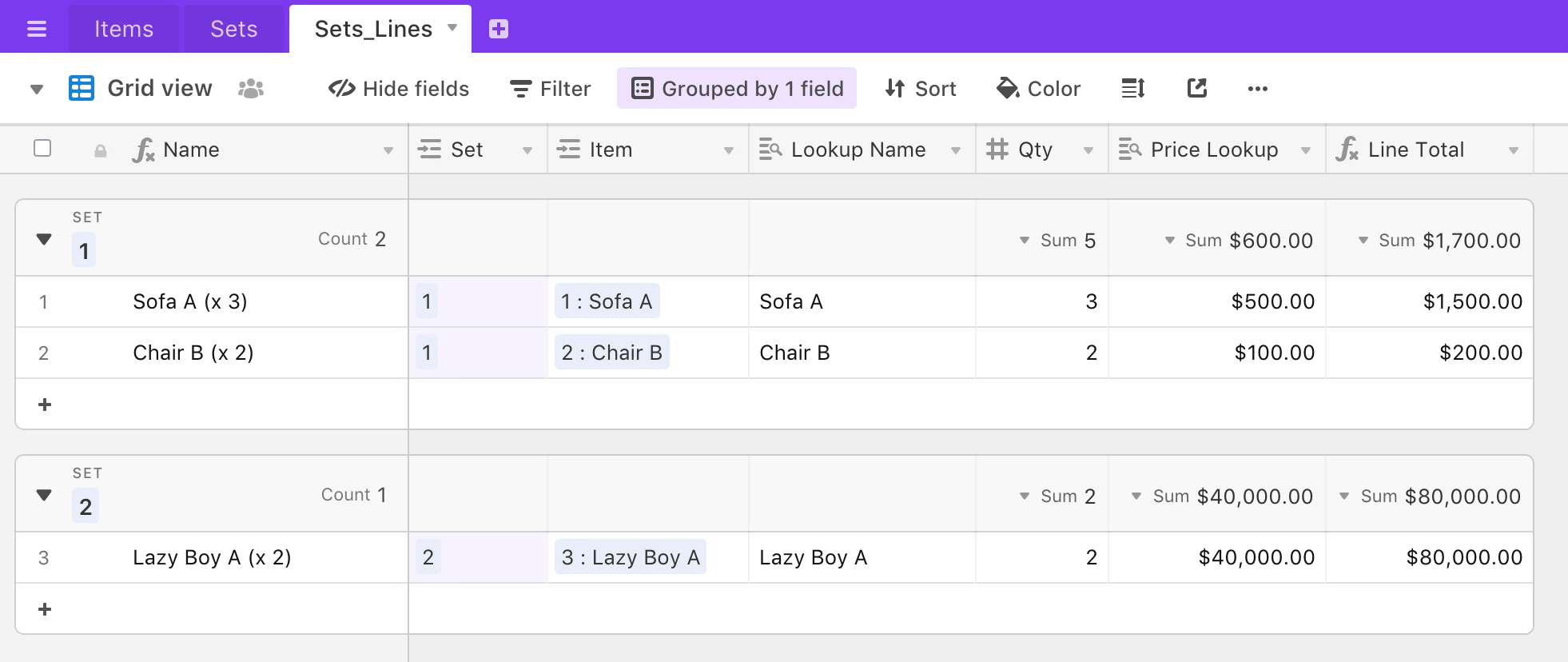Collapse the Set 1 group
This screenshot has height=662, width=1568.
point(44,239)
